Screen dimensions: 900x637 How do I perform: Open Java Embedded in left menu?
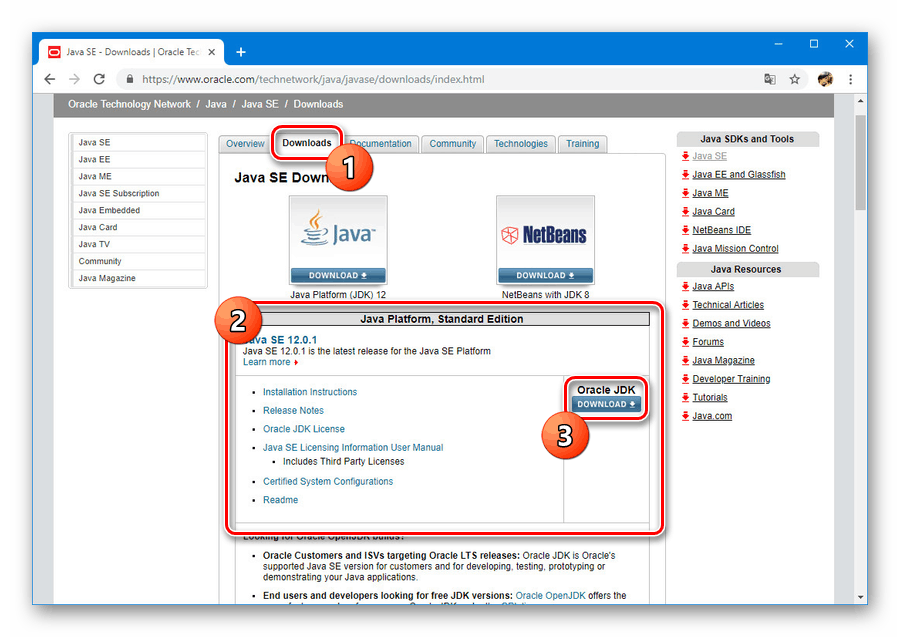pos(138,210)
